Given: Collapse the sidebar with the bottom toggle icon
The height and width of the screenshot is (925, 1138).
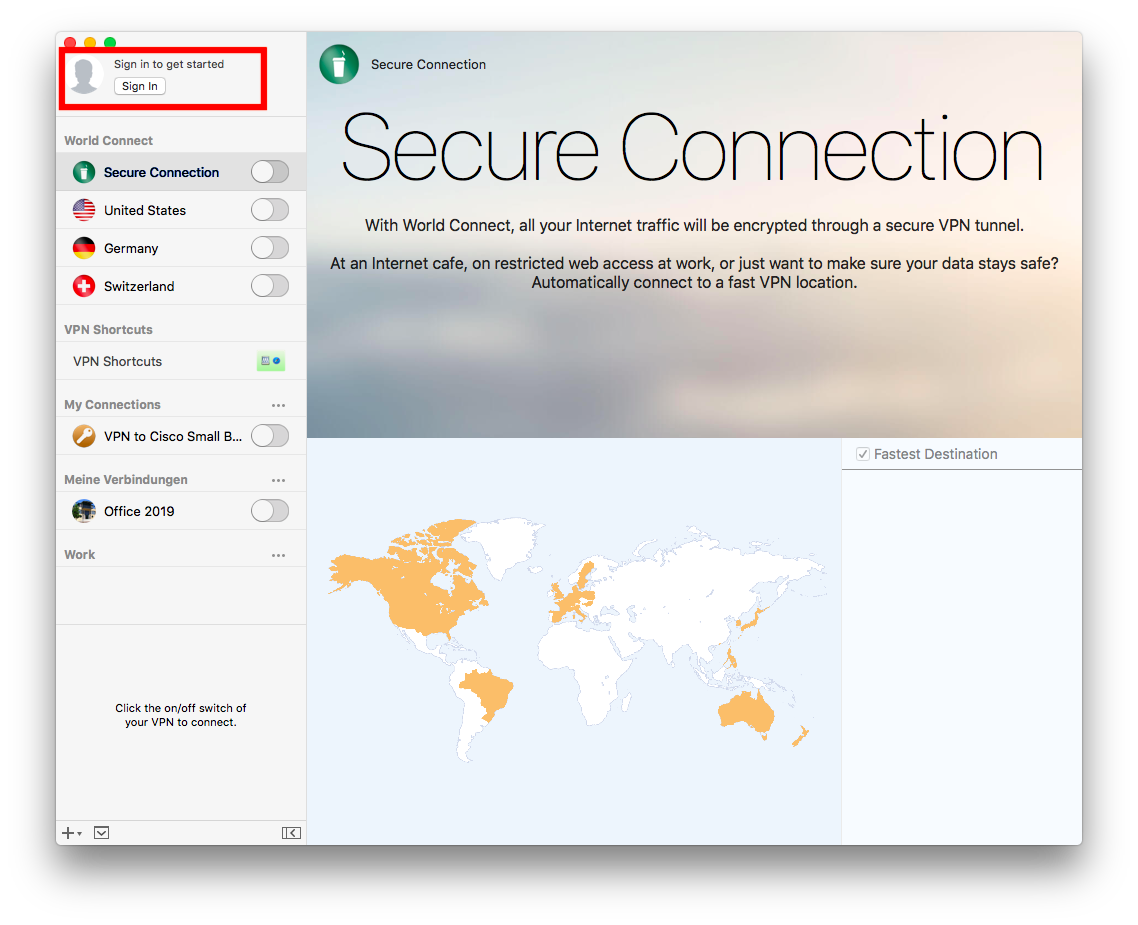Looking at the screenshot, I should (x=291, y=833).
